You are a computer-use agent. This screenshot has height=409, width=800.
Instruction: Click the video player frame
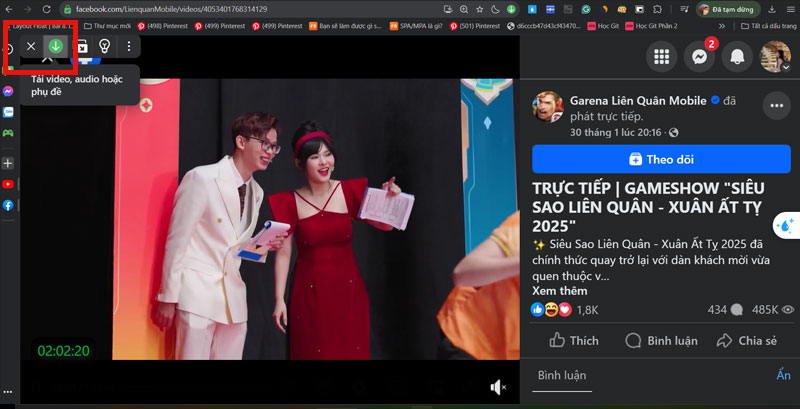pos(270,219)
